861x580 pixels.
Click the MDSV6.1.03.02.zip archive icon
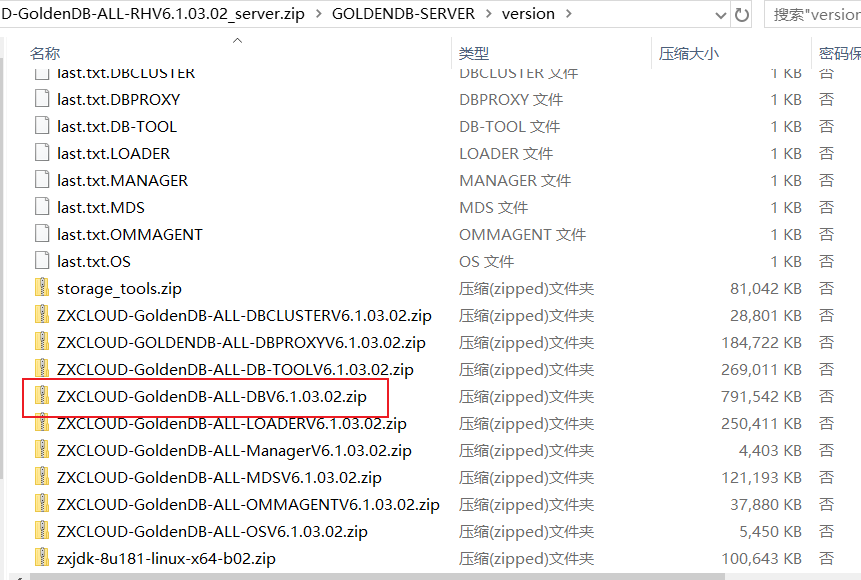tap(42, 477)
